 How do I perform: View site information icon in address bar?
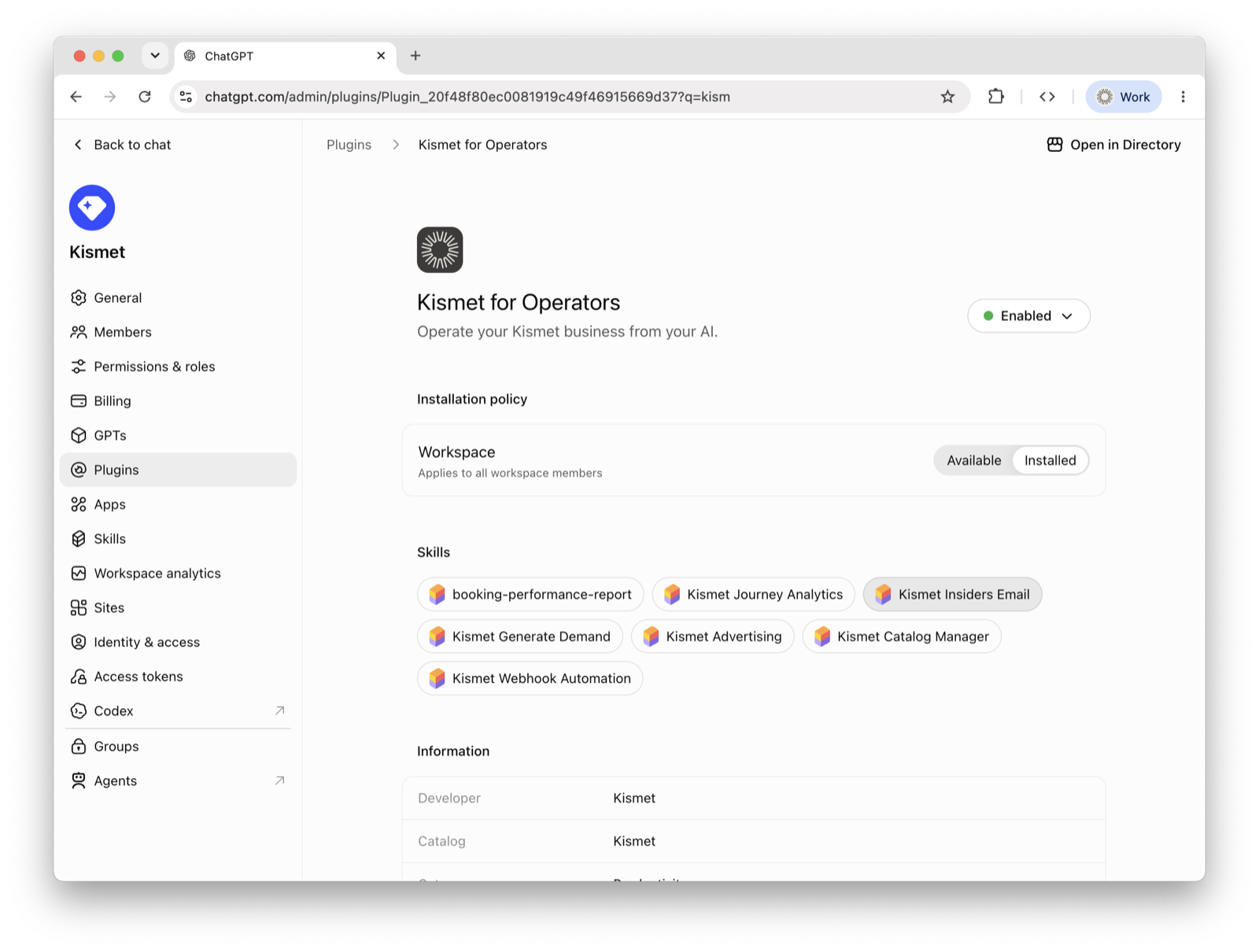tap(186, 97)
